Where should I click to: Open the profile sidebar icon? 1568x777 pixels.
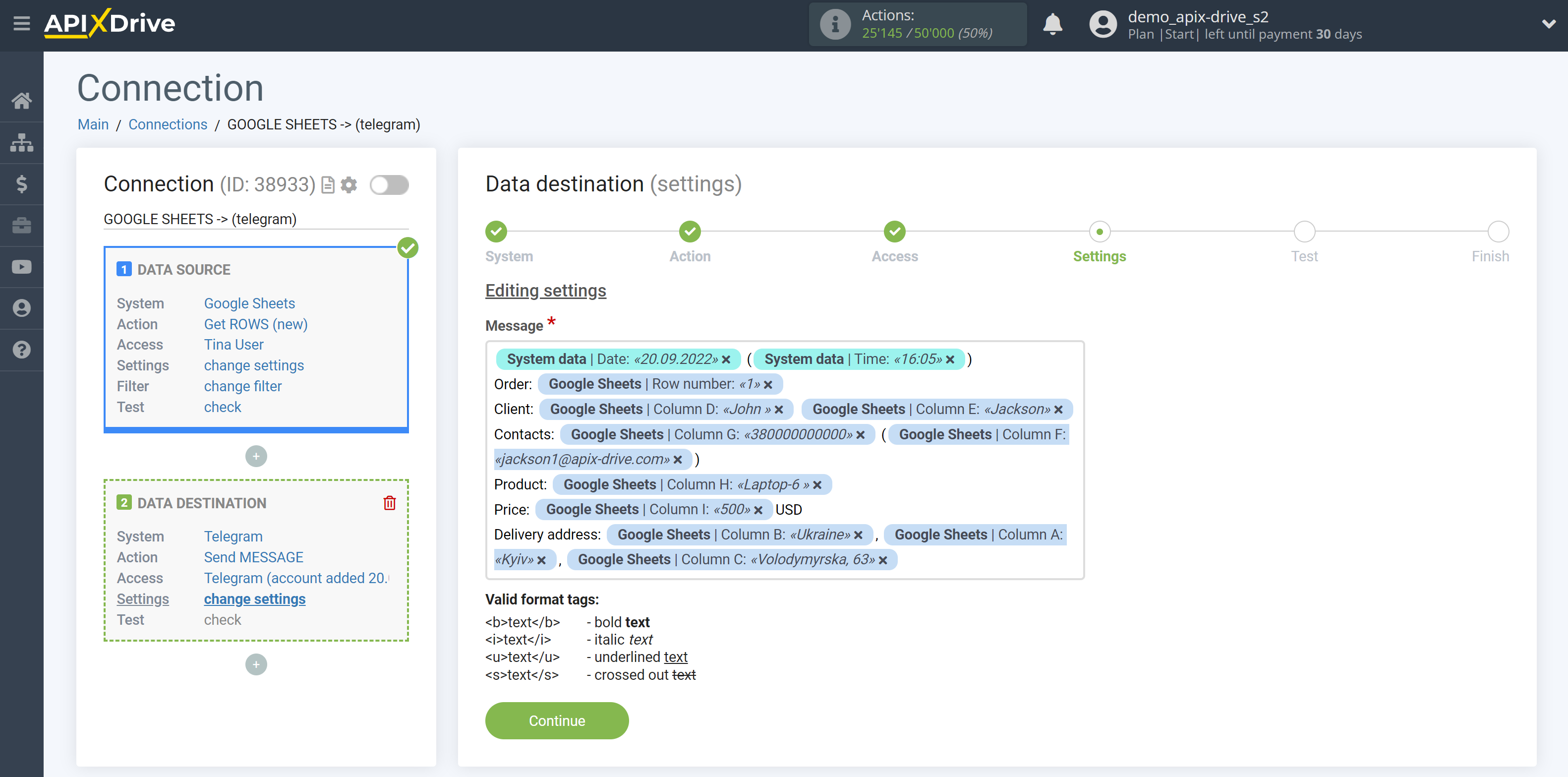coord(21,308)
